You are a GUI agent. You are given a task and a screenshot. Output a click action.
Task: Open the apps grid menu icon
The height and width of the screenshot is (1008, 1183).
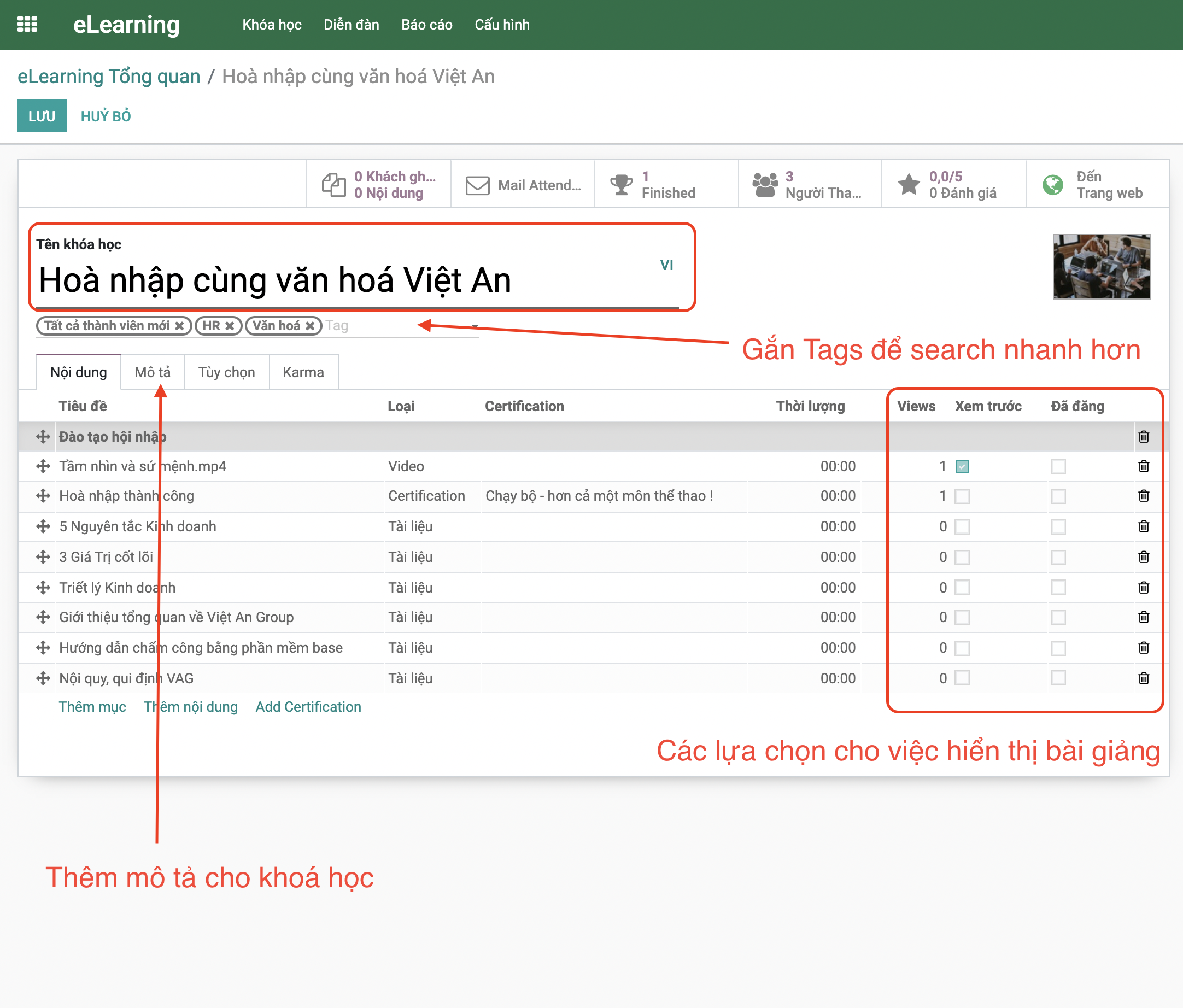pos(27,25)
